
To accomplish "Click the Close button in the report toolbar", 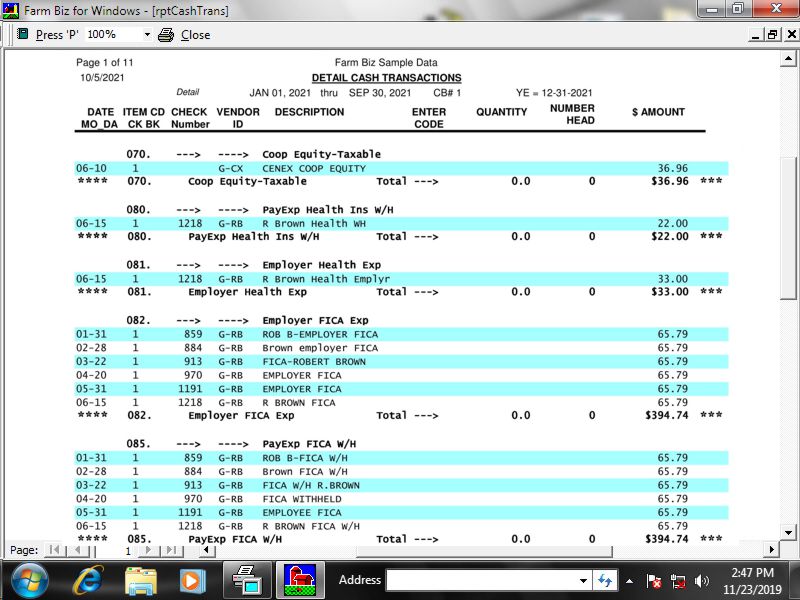I will coord(195,34).
